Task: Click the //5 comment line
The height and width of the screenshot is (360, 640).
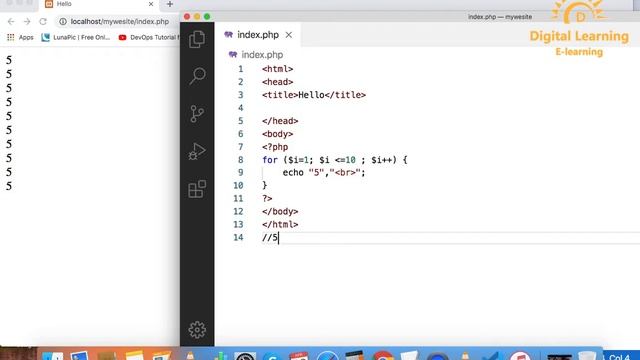Action: point(270,238)
